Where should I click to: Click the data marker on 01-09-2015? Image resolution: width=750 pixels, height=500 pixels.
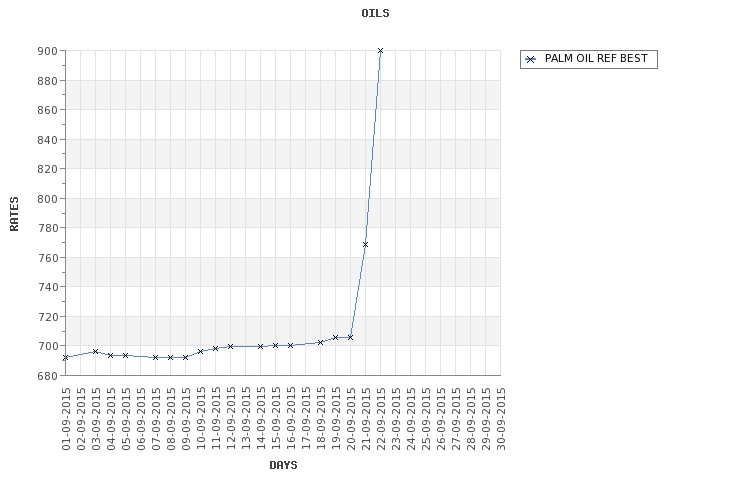point(65,357)
